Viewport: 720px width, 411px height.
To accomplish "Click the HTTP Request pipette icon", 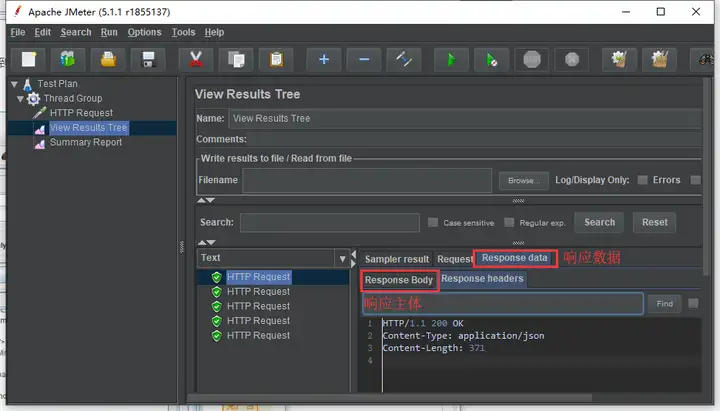I will click(x=39, y=113).
